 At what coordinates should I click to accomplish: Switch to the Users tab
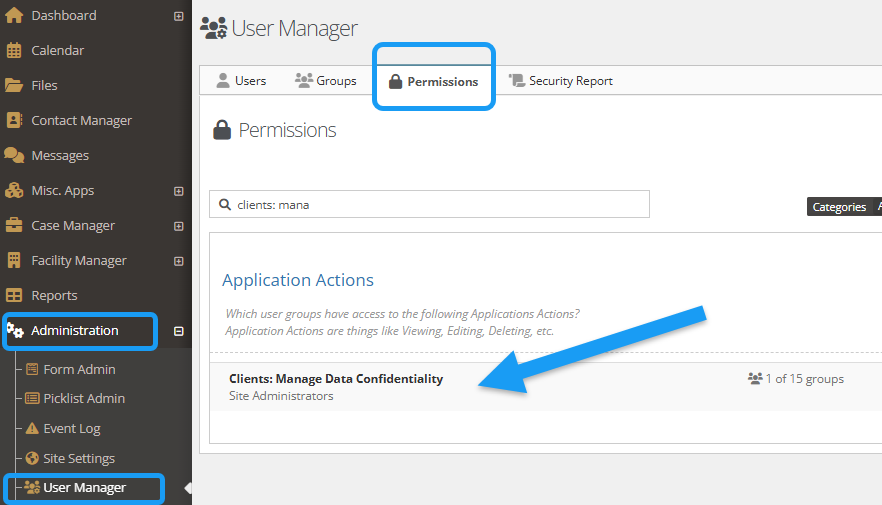(x=240, y=81)
